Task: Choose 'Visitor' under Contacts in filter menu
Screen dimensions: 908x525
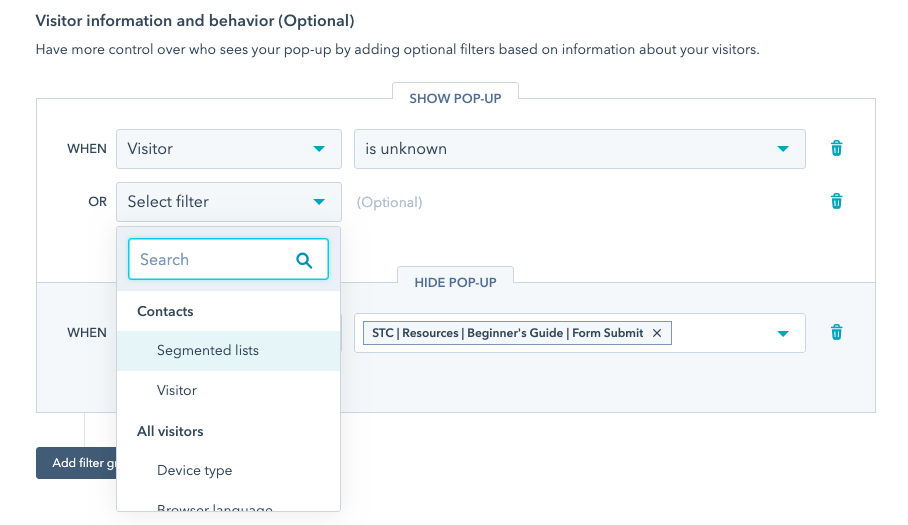Action: pos(228,390)
